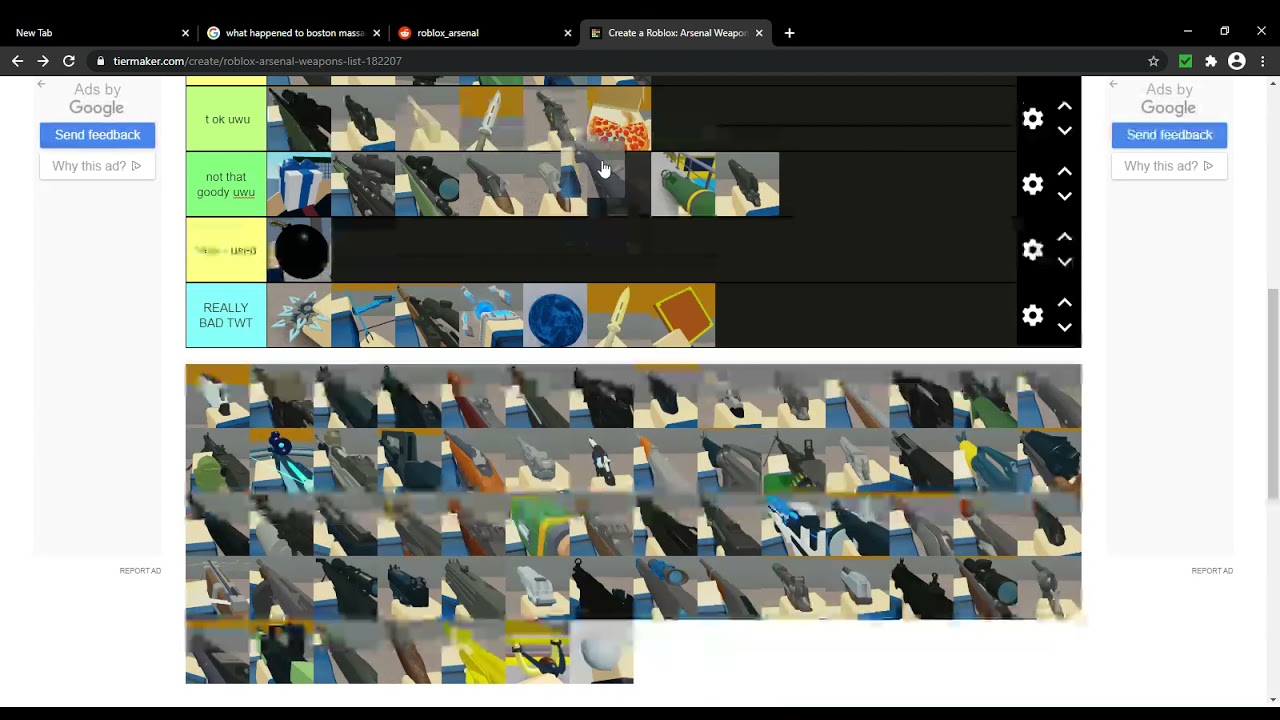The height and width of the screenshot is (720, 1280).
Task: Open settings gear for 't ok uwu' row
Action: (x=1033, y=119)
